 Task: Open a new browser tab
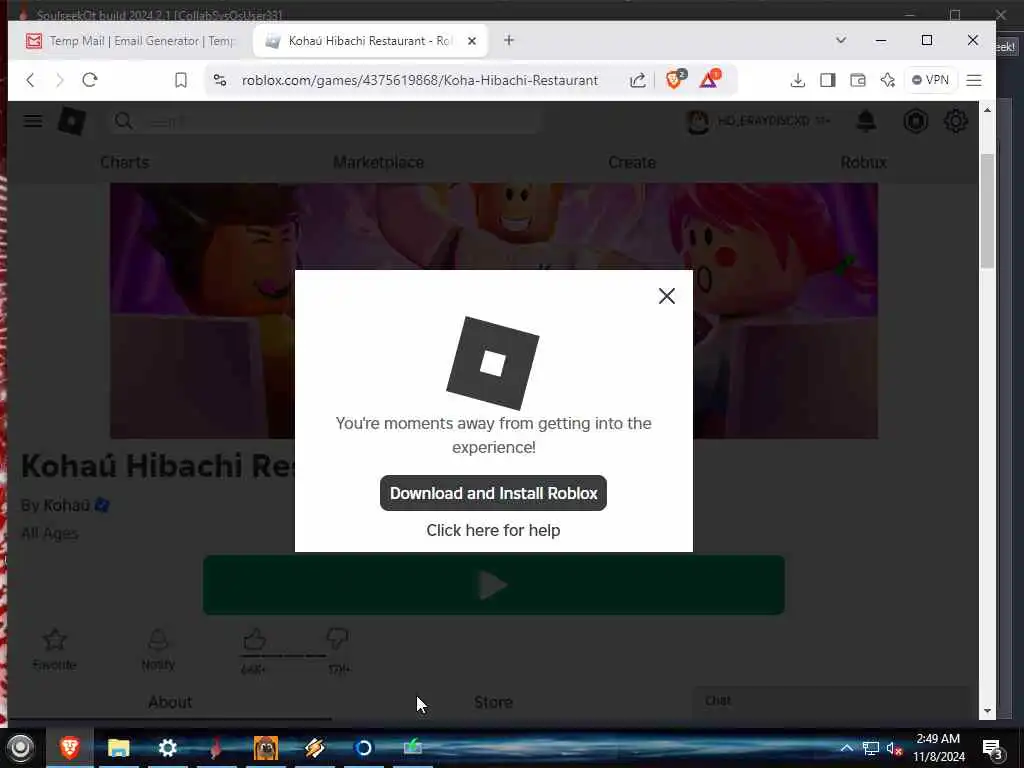(509, 40)
